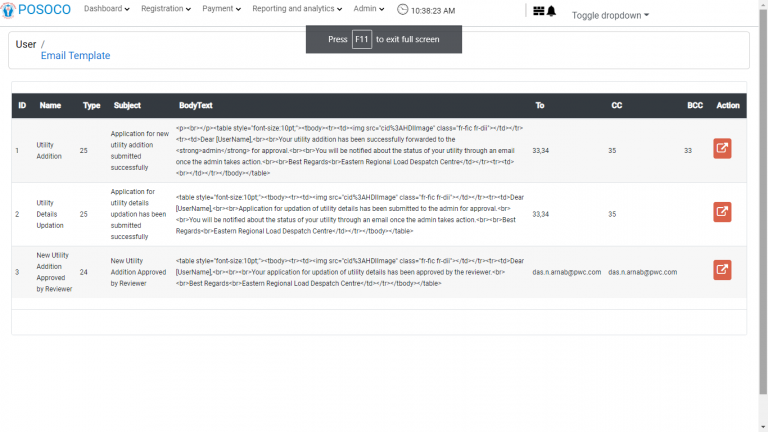Click the BodyText column header

[x=195, y=105]
